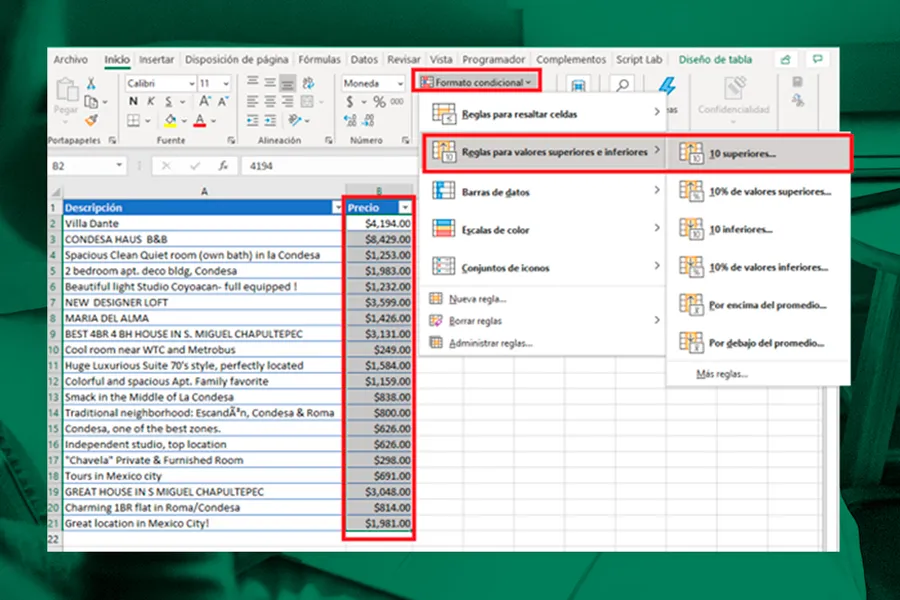Increase font size with large A icon

(204, 102)
